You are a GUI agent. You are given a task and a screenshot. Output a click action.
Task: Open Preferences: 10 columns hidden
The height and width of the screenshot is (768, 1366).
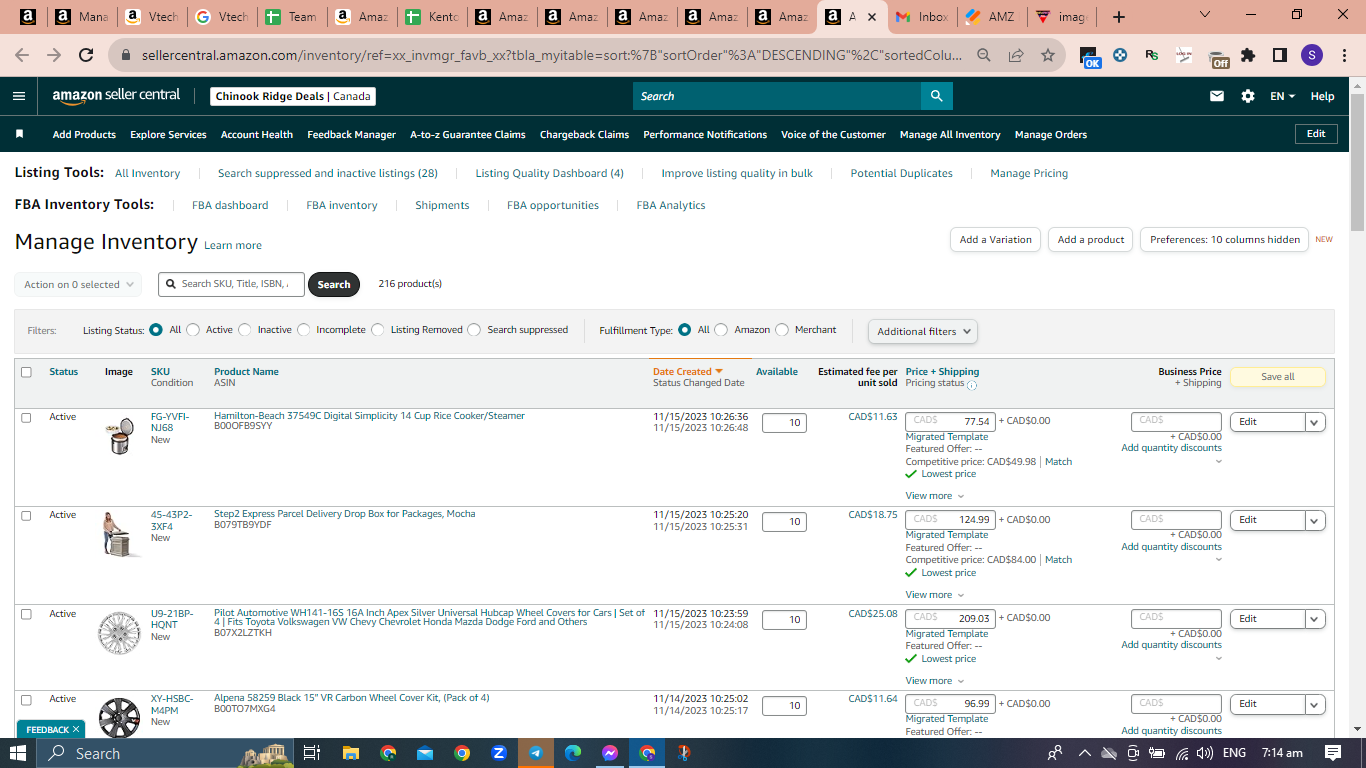[1225, 240]
